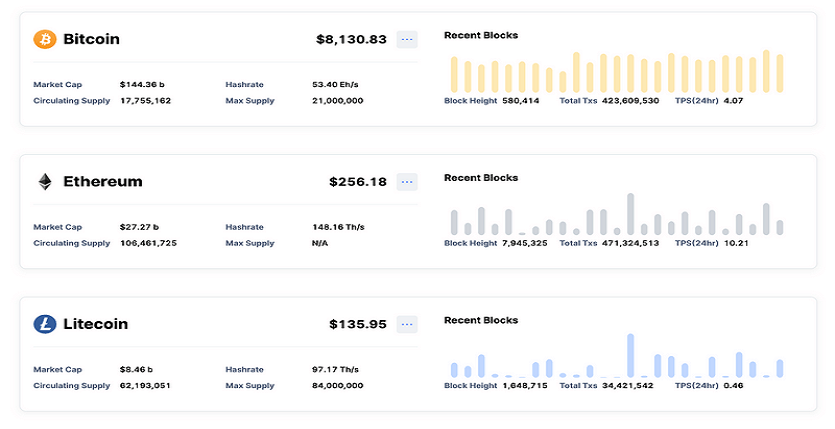Click Ethereum market cap value $27.27 b

coord(139,227)
